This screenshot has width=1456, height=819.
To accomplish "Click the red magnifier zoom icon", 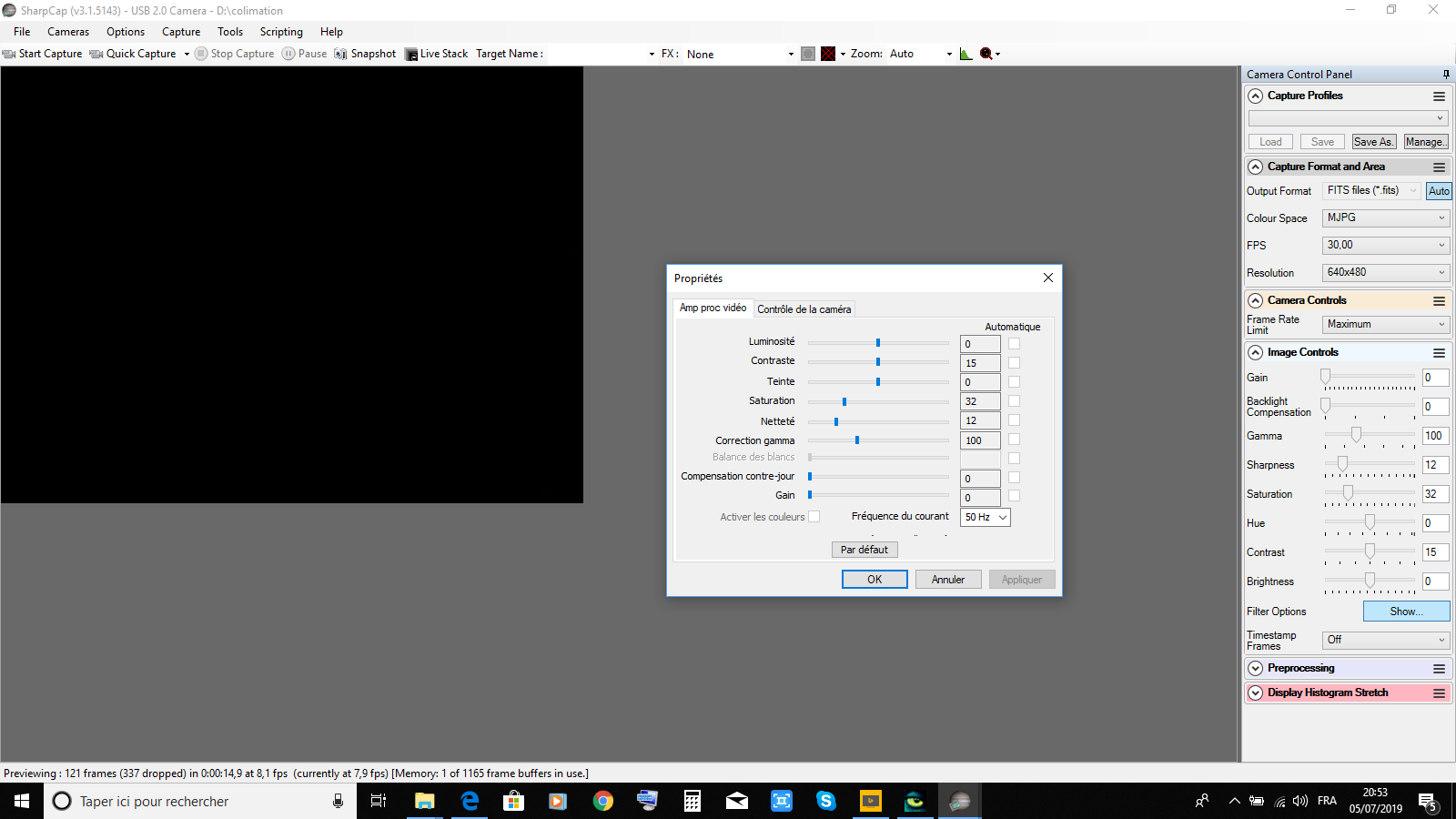I will point(986,54).
